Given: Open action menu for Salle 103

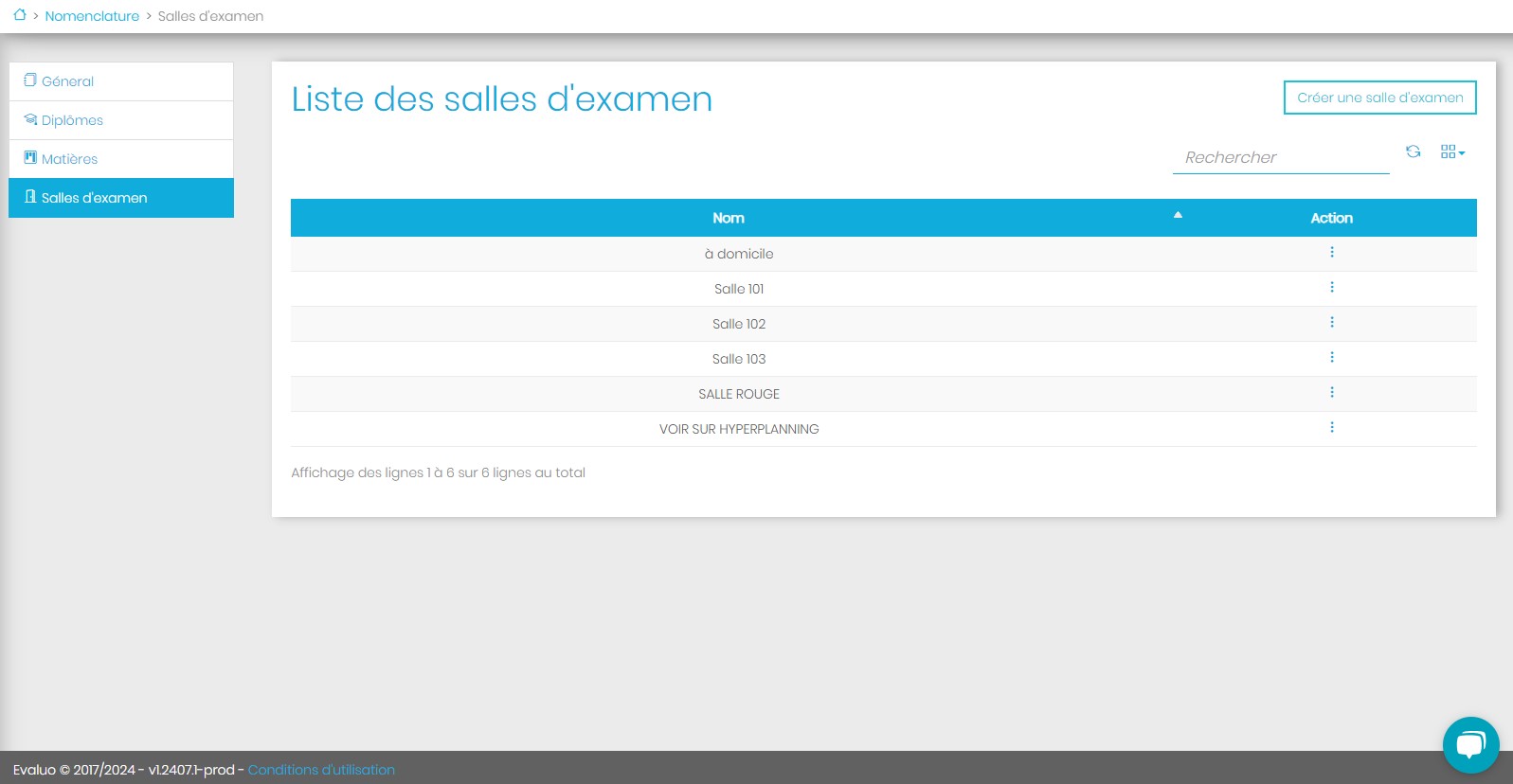Looking at the screenshot, I should coord(1331,358).
